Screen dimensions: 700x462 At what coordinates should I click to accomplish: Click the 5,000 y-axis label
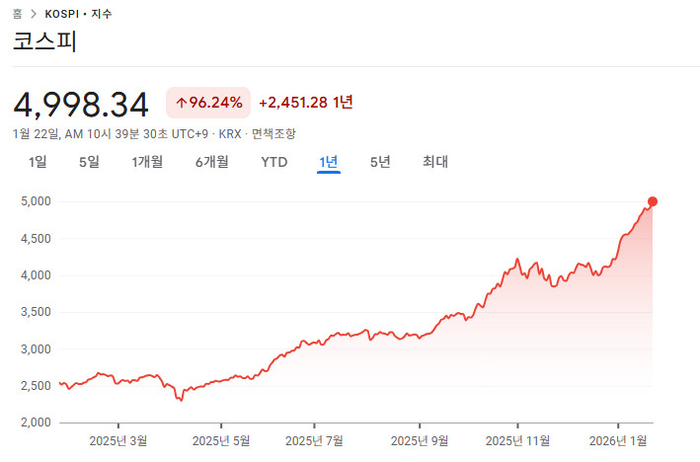click(35, 202)
